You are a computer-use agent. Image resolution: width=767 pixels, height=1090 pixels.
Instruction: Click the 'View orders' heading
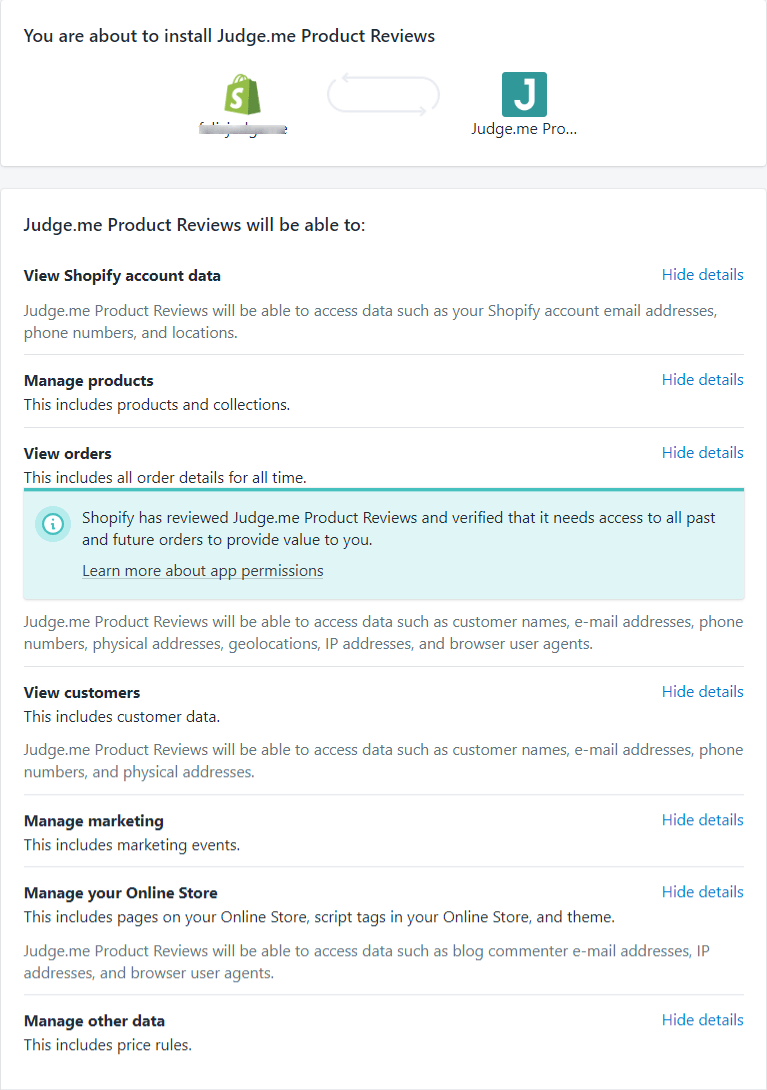point(67,454)
